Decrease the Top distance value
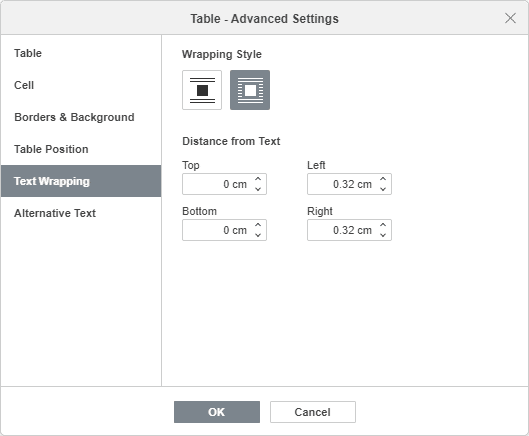The height and width of the screenshot is (436, 529). coord(258,189)
